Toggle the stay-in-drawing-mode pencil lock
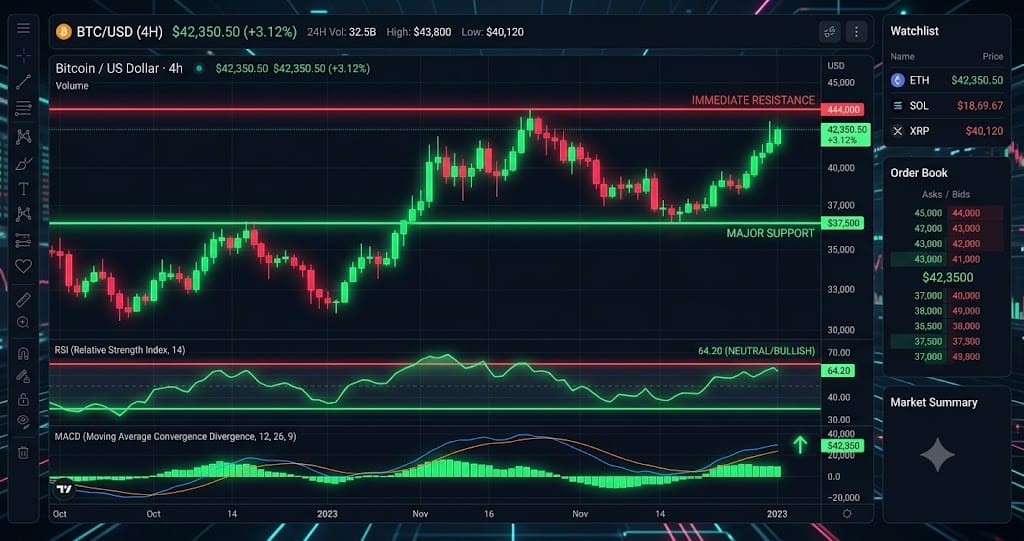This screenshot has height=541, width=1024. [24, 376]
